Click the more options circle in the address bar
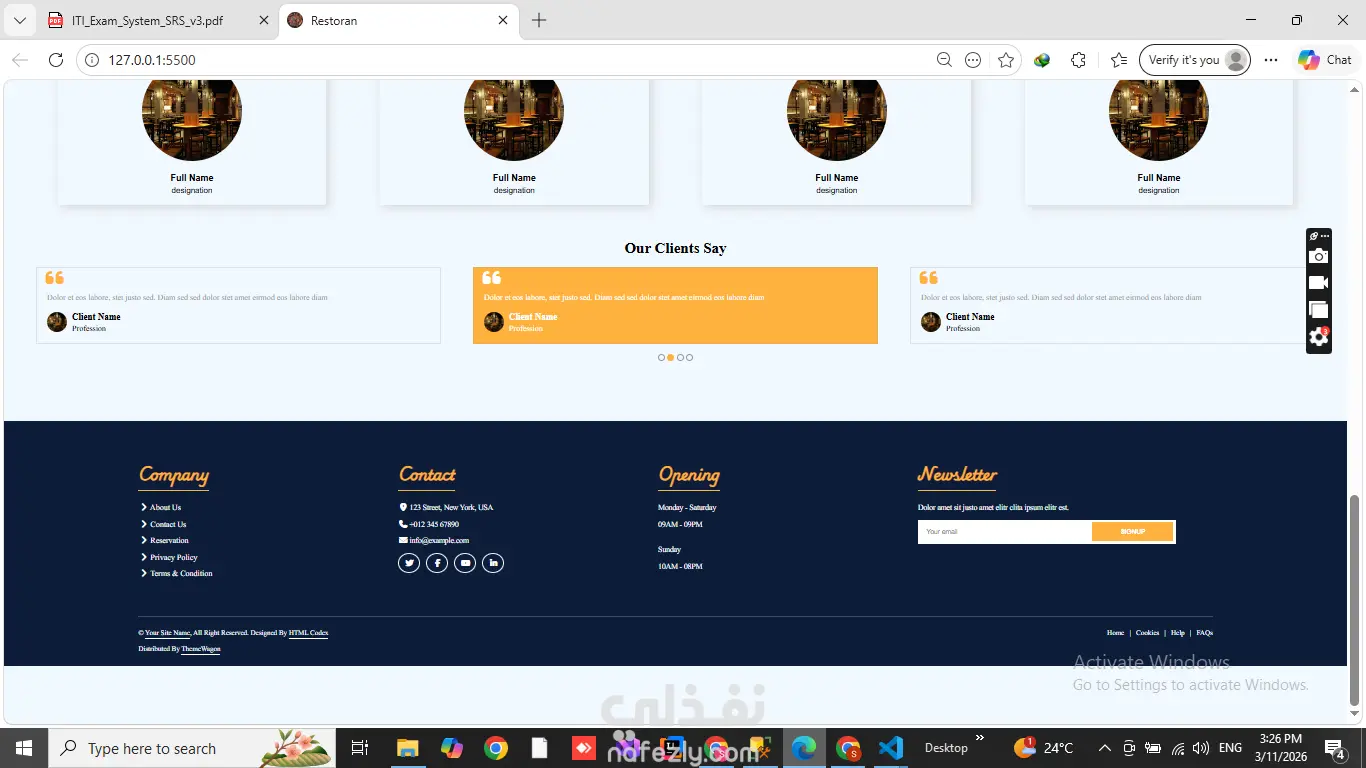 [973, 60]
